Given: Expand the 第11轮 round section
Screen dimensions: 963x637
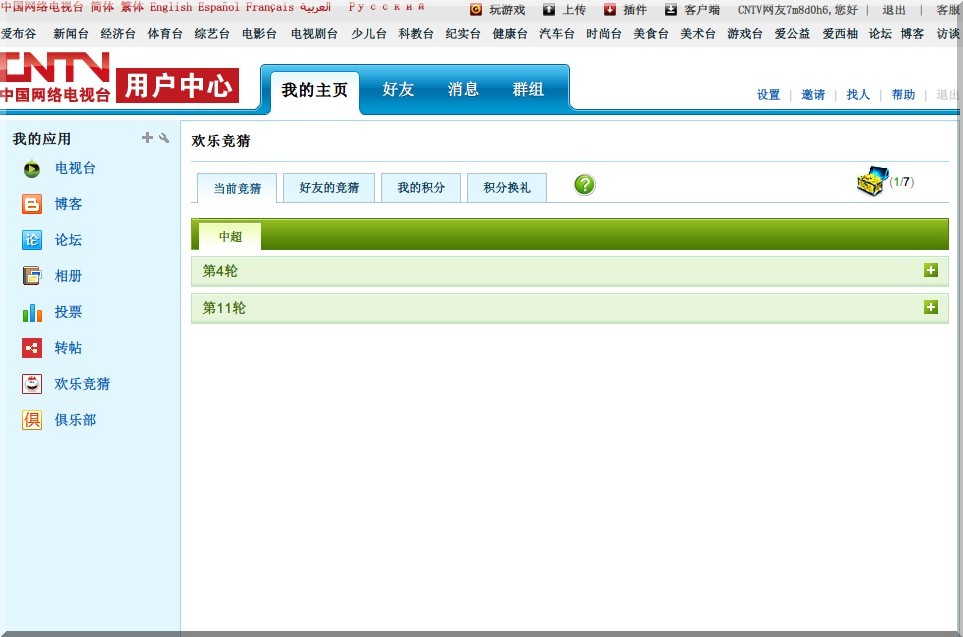Looking at the screenshot, I should pos(931,307).
